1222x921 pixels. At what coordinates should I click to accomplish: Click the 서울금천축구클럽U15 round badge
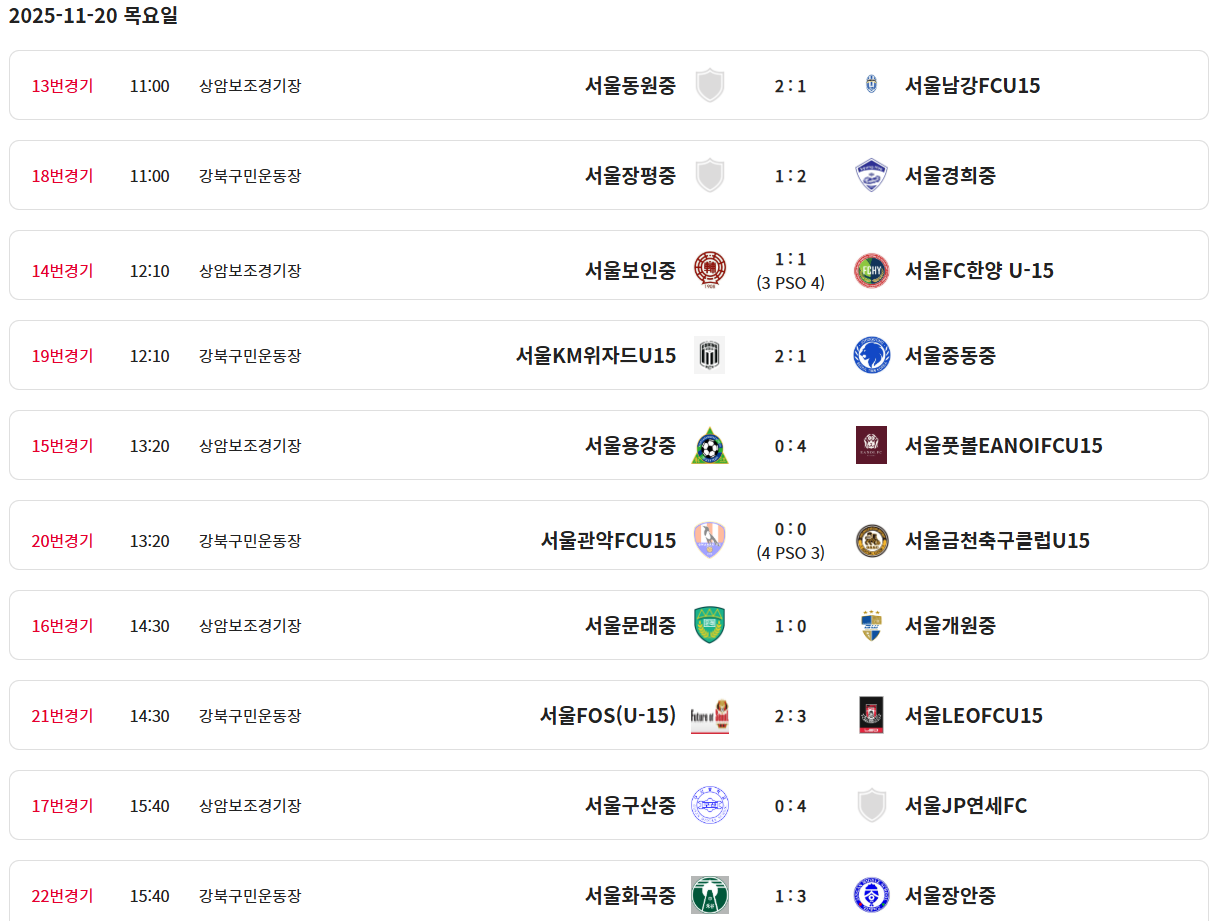(x=871, y=540)
